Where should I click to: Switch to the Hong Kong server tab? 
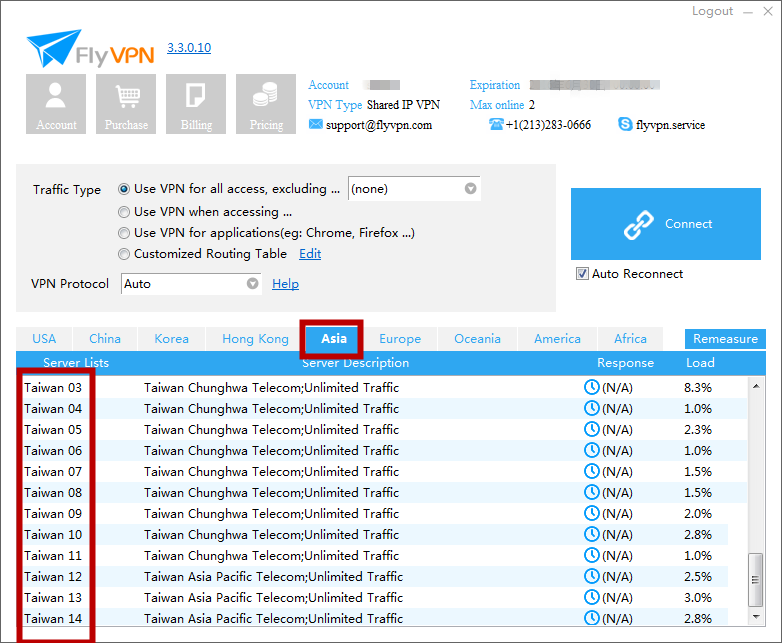[x=255, y=339]
